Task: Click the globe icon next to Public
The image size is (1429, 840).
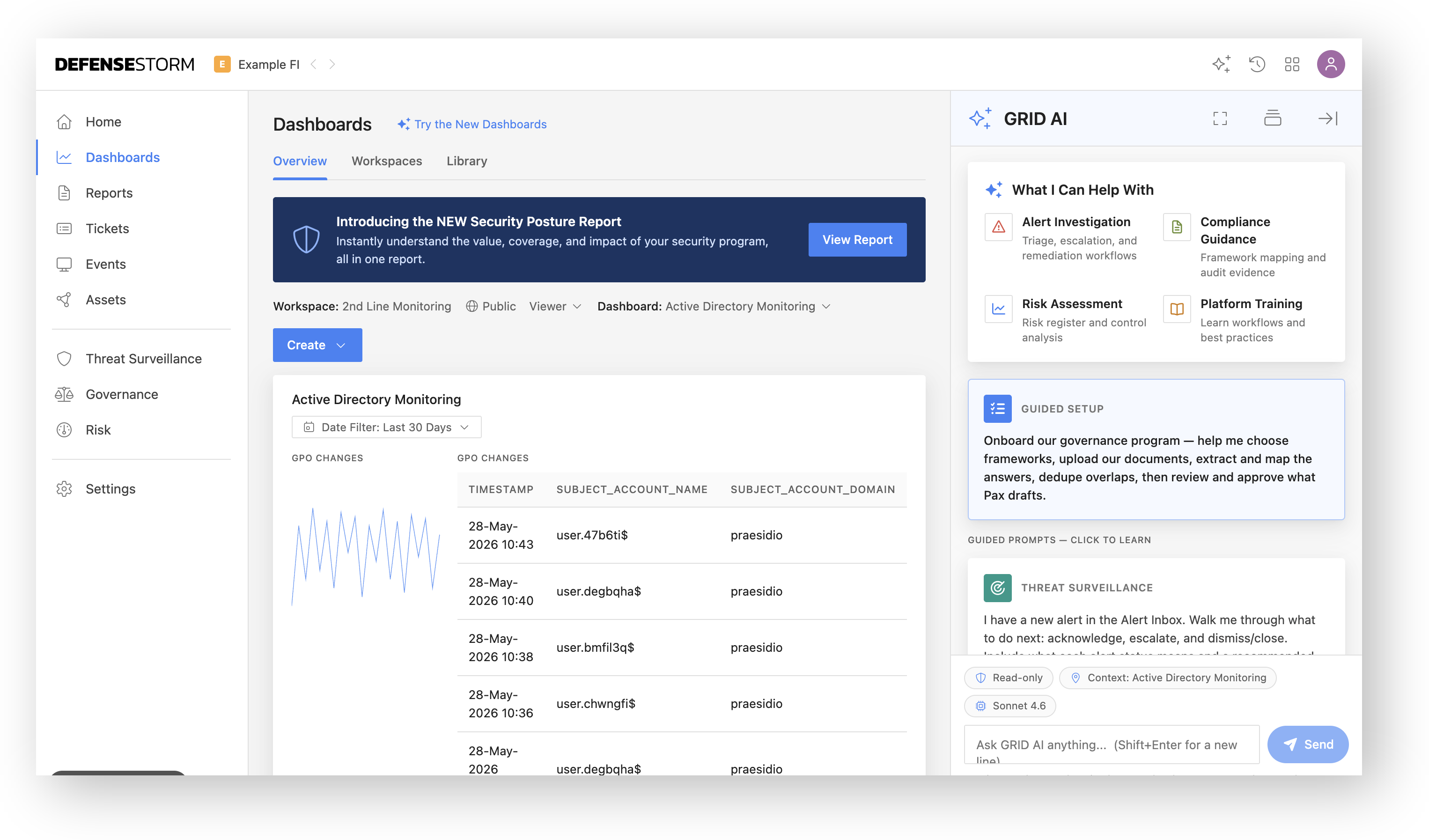Action: tap(471, 306)
